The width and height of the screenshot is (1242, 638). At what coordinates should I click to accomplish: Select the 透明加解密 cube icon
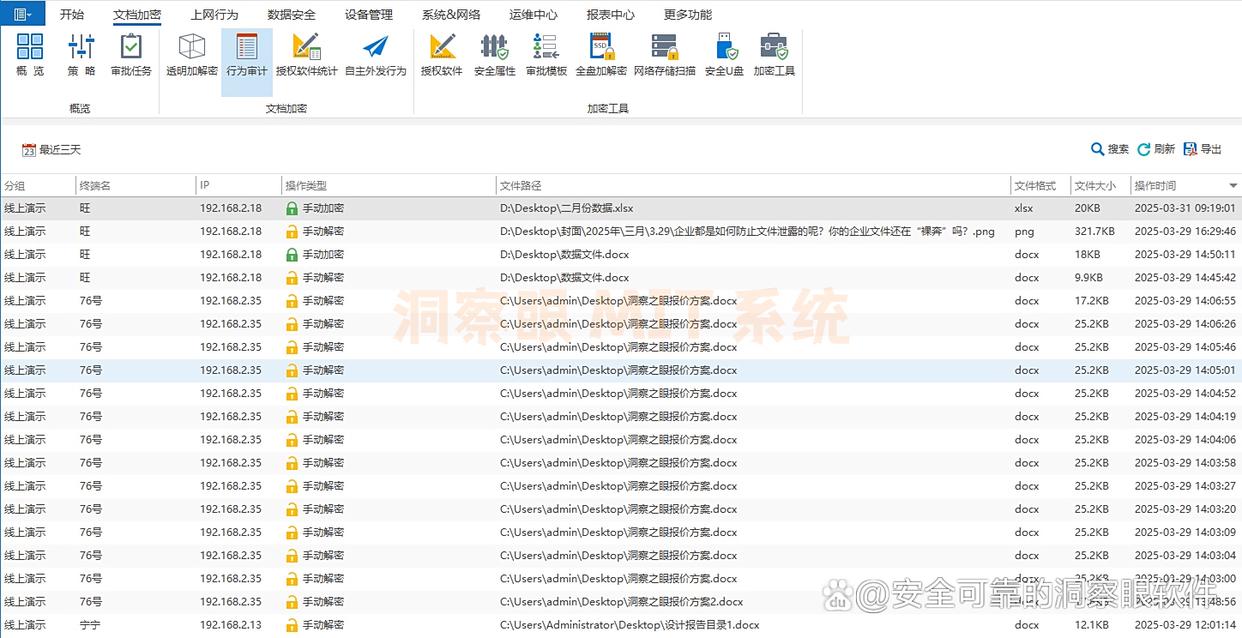click(192, 55)
